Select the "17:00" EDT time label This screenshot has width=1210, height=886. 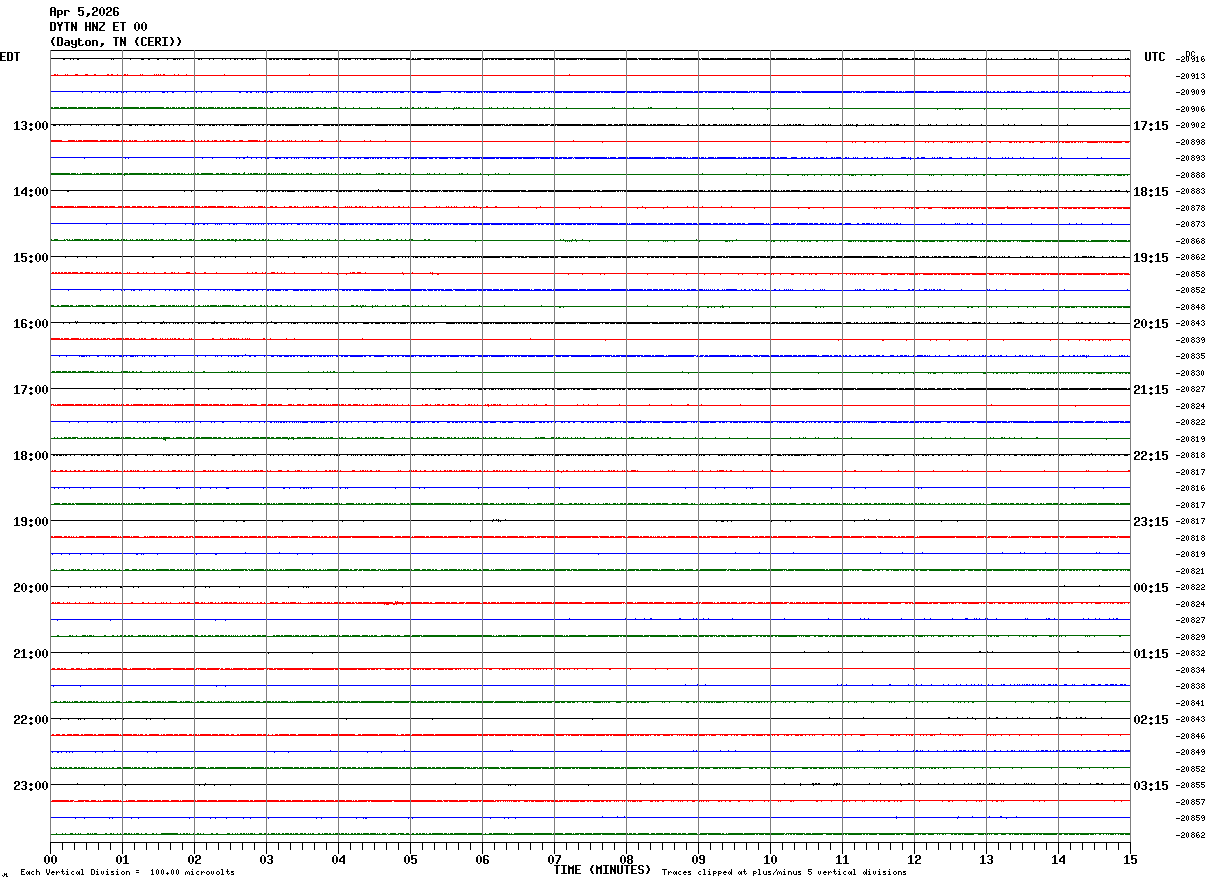(30, 390)
